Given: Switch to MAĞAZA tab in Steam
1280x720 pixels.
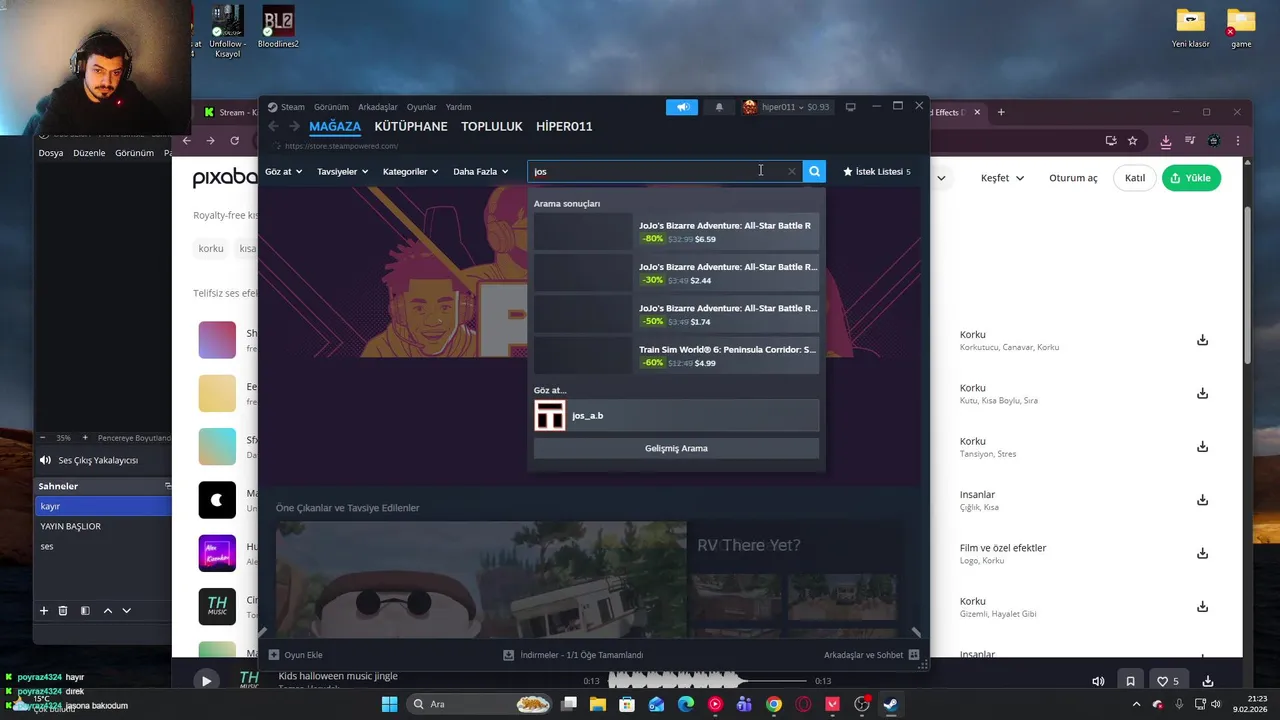Looking at the screenshot, I should pyautogui.click(x=335, y=127).
